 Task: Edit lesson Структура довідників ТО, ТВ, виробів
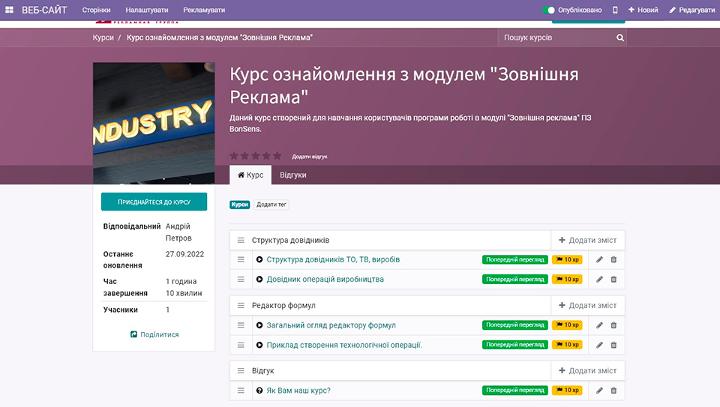[x=599, y=260]
